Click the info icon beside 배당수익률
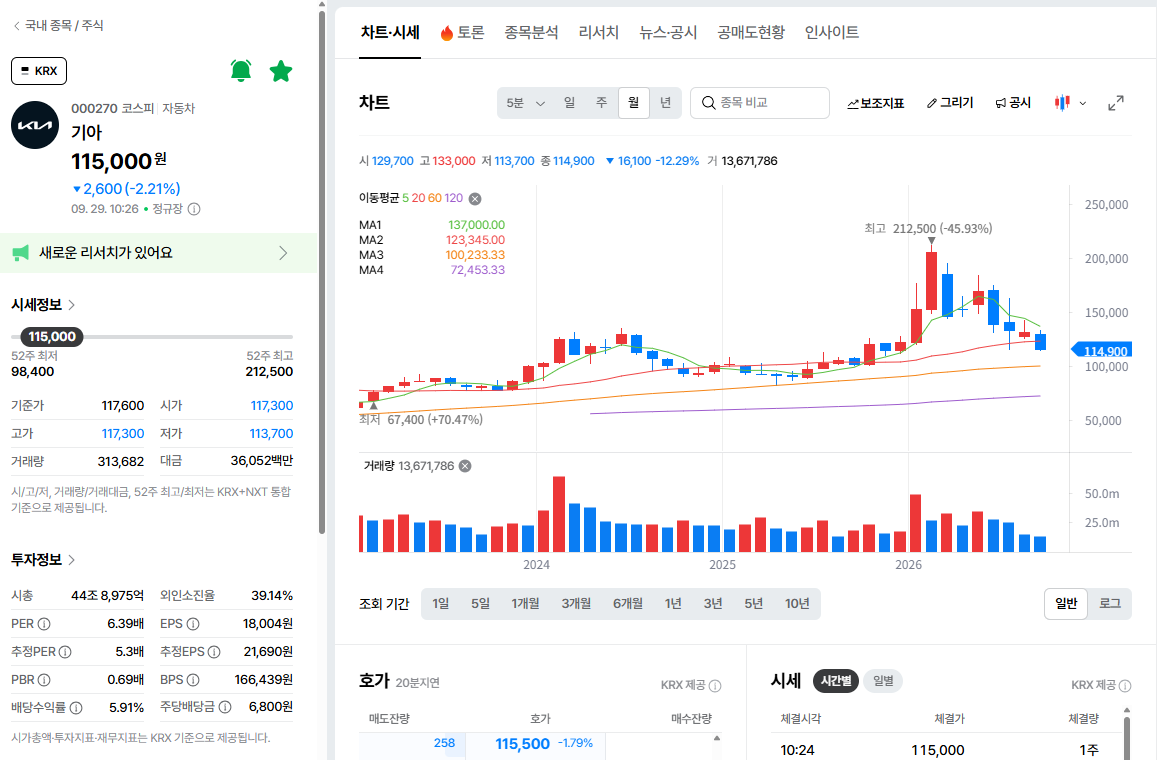This screenshot has width=1157, height=760. pyautogui.click(x=76, y=708)
